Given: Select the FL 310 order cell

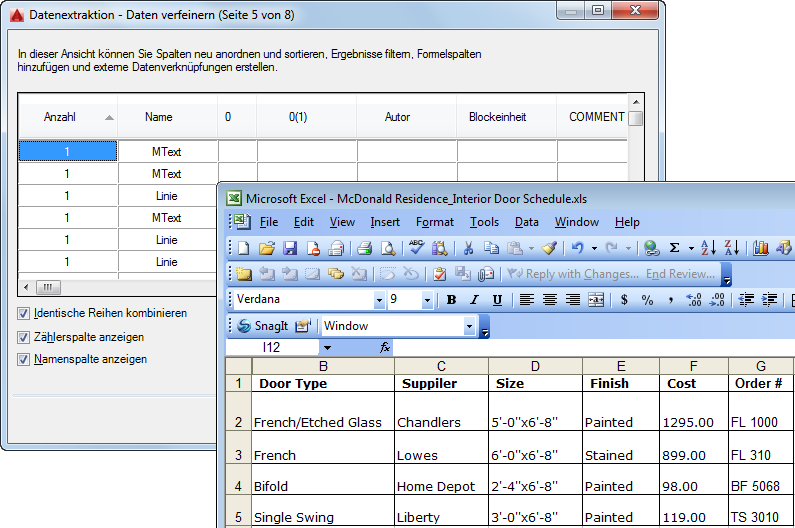Looking at the screenshot, I should coord(761,447).
